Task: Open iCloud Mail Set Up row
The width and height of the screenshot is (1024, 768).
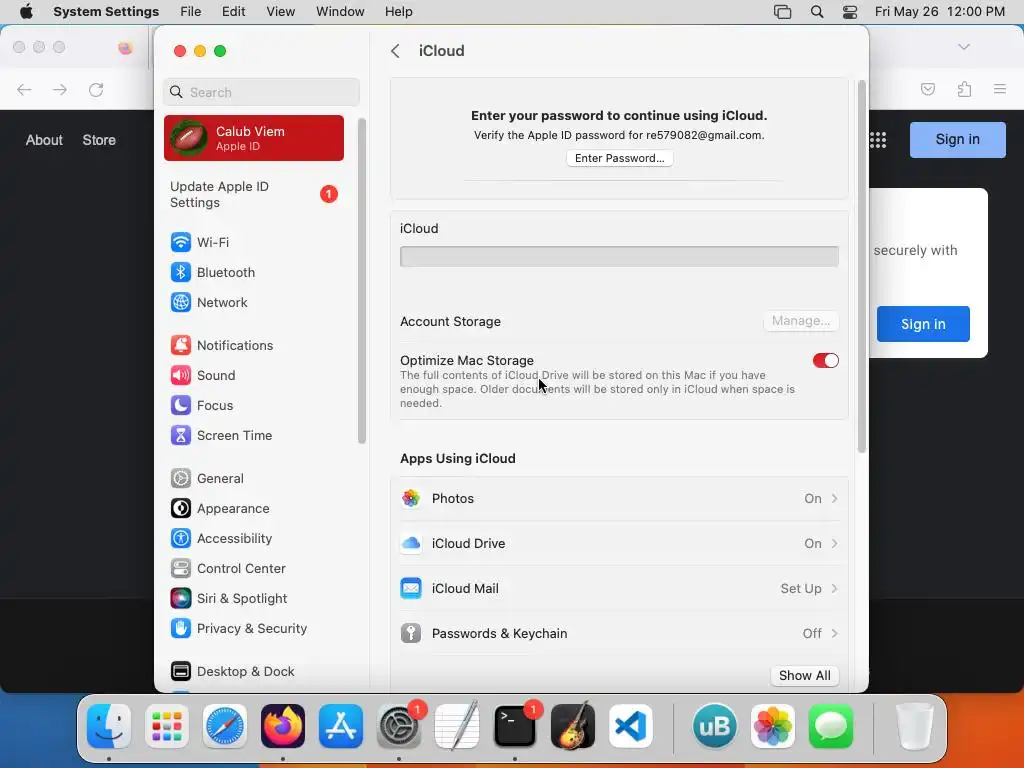Action: tap(619, 588)
